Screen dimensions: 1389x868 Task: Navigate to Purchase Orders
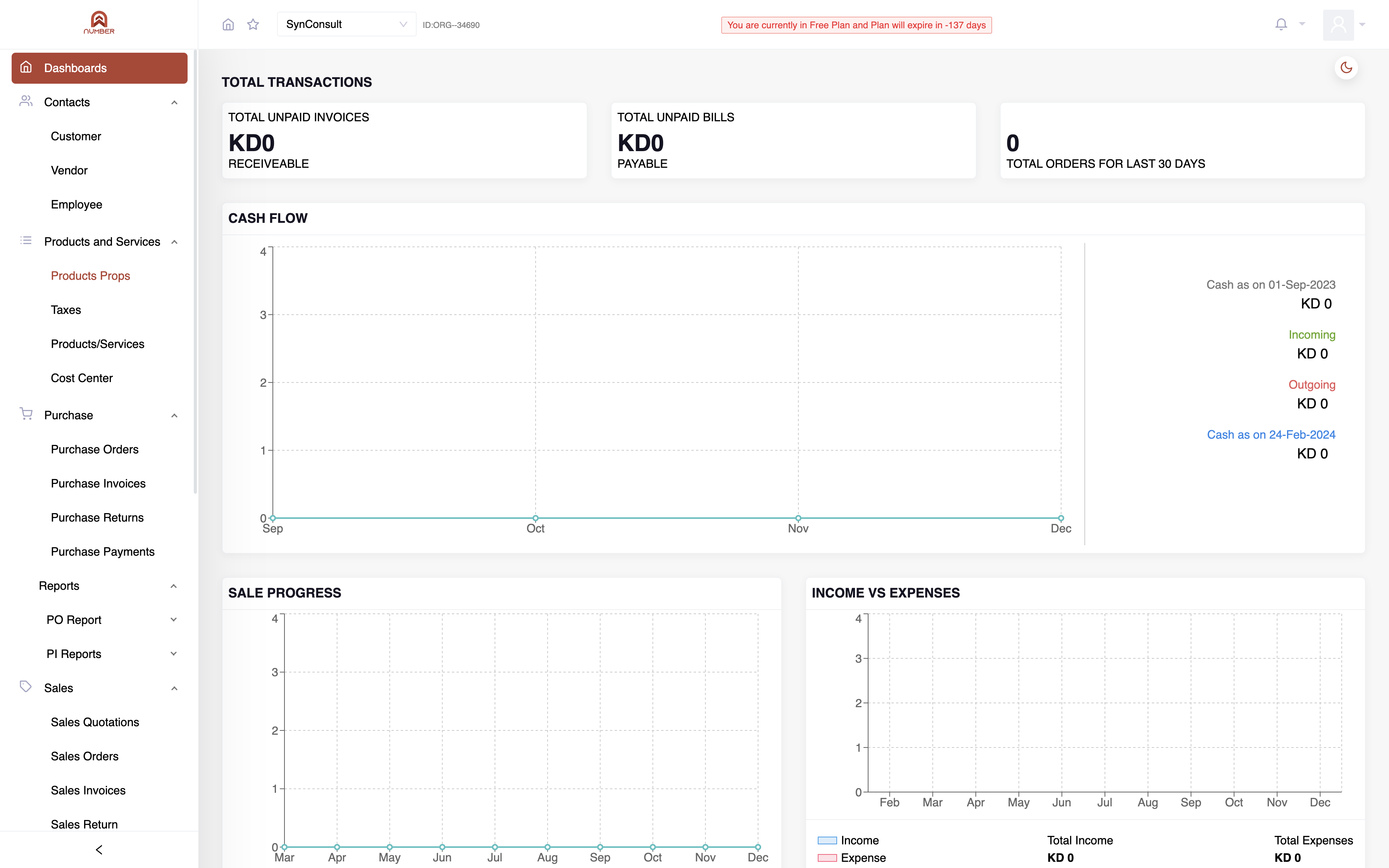pos(94,449)
